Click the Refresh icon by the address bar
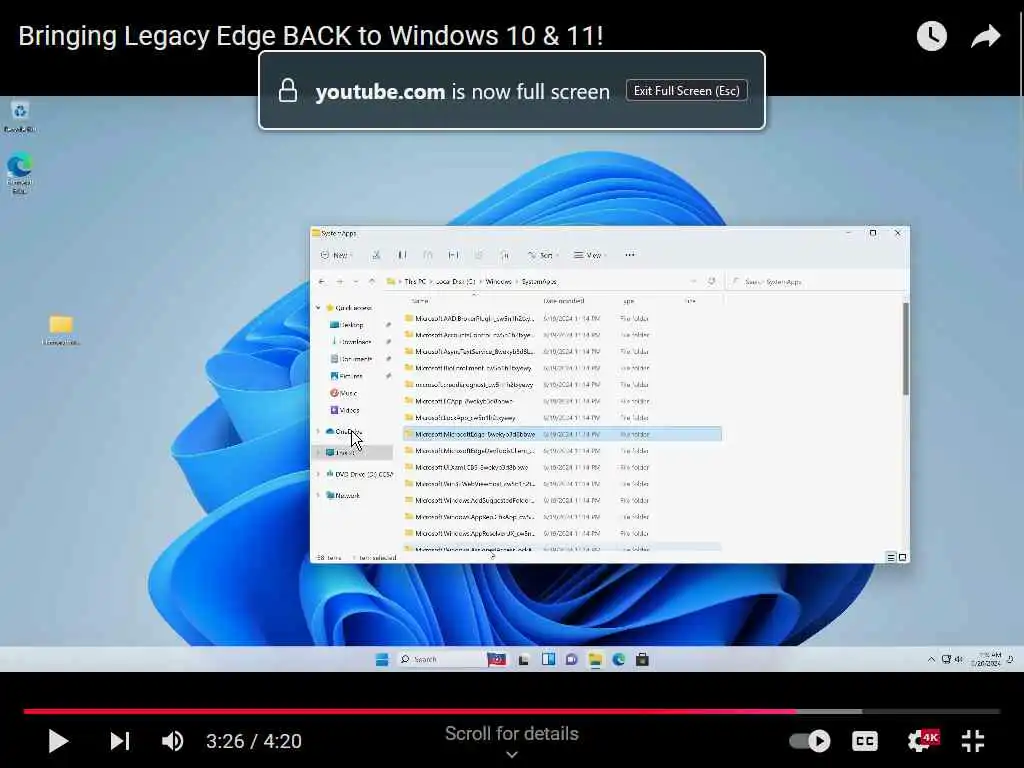This screenshot has width=1024, height=768. (x=711, y=281)
